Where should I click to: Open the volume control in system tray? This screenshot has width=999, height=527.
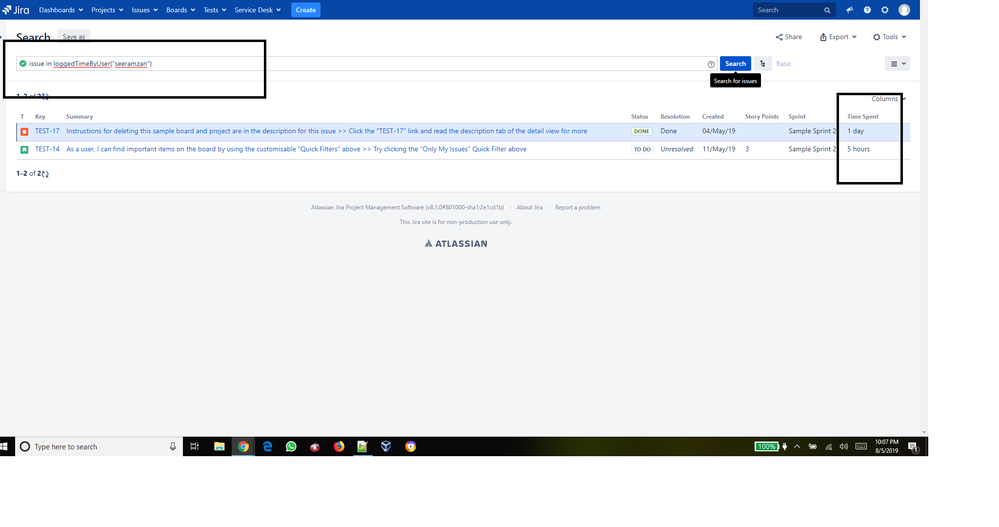844,447
